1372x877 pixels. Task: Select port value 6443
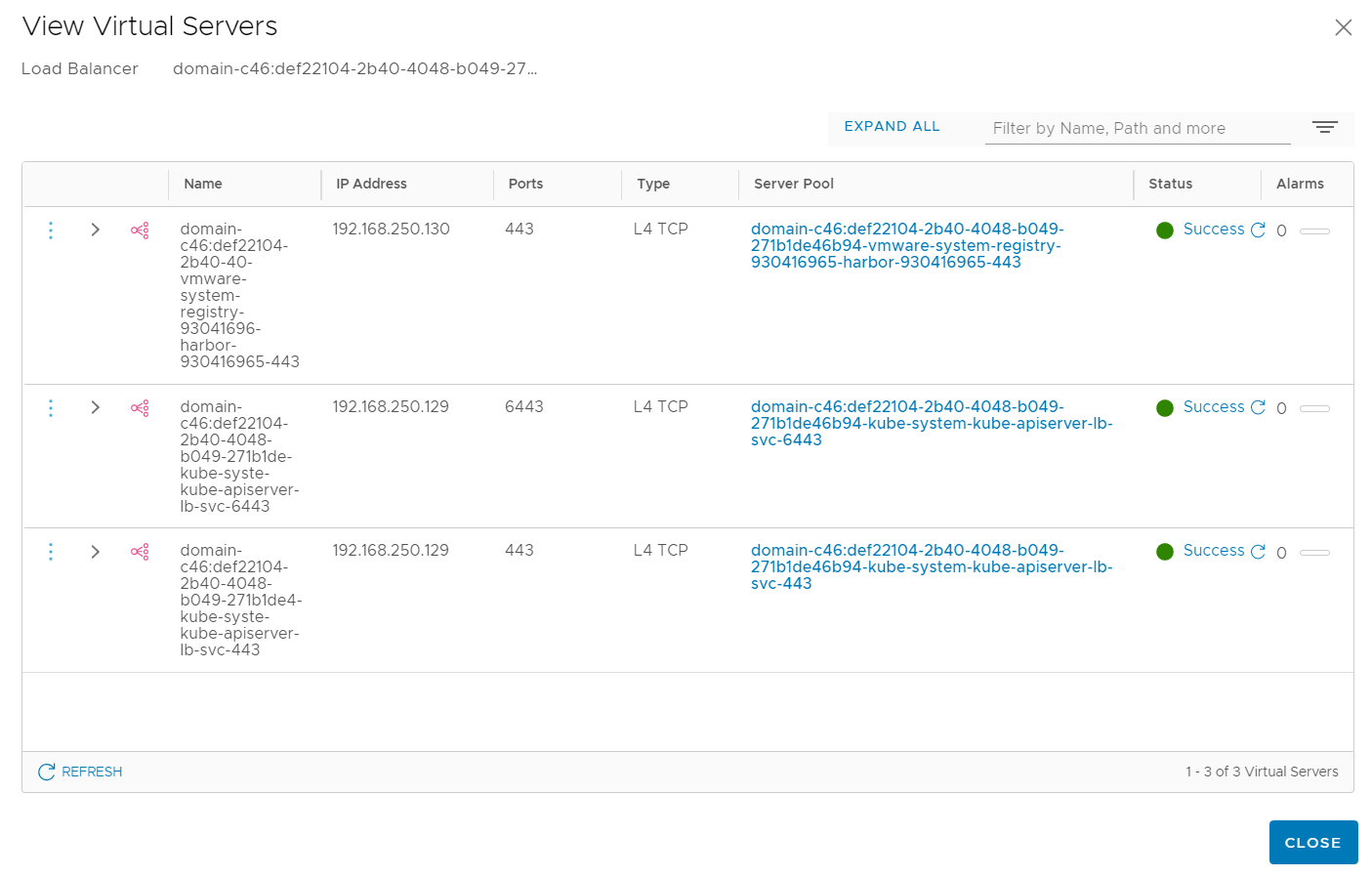pyautogui.click(x=524, y=407)
